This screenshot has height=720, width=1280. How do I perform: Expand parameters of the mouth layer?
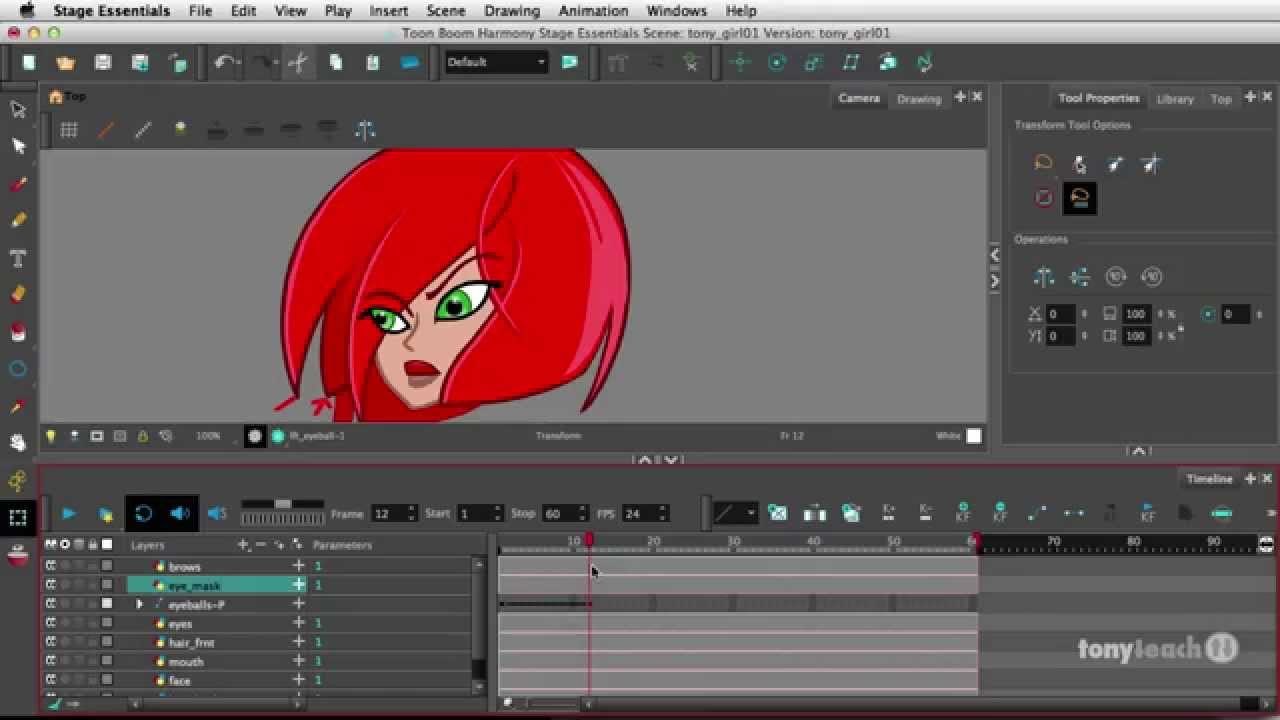click(x=298, y=661)
